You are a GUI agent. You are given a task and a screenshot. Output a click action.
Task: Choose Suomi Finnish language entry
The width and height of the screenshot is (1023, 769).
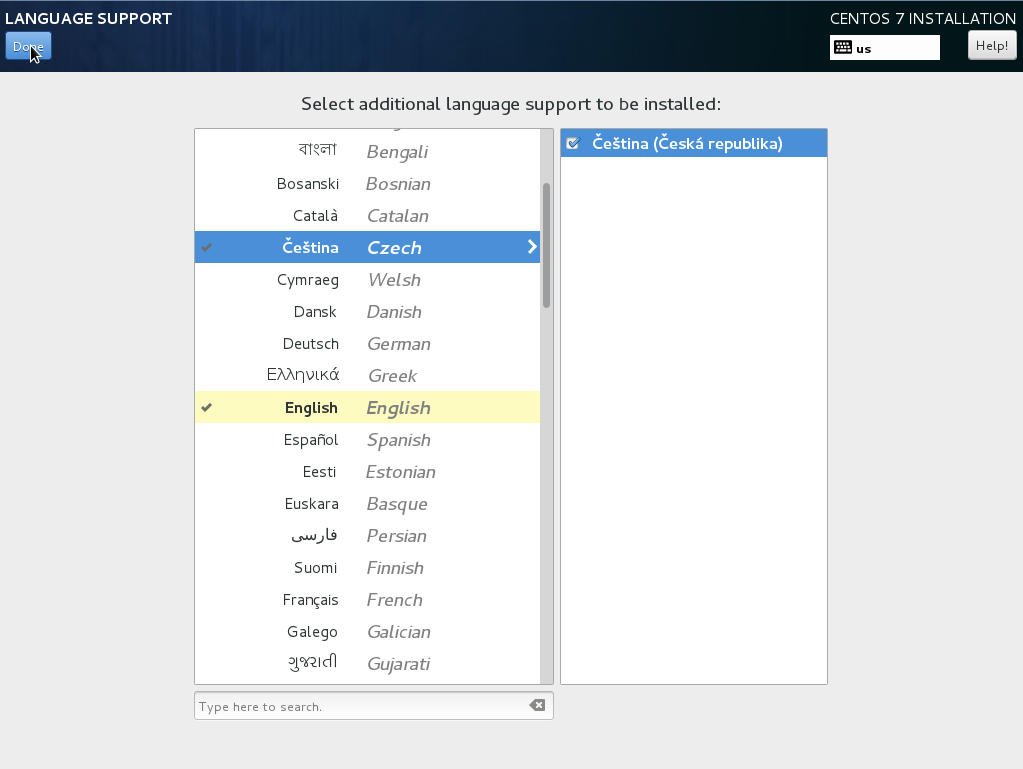[x=366, y=568]
